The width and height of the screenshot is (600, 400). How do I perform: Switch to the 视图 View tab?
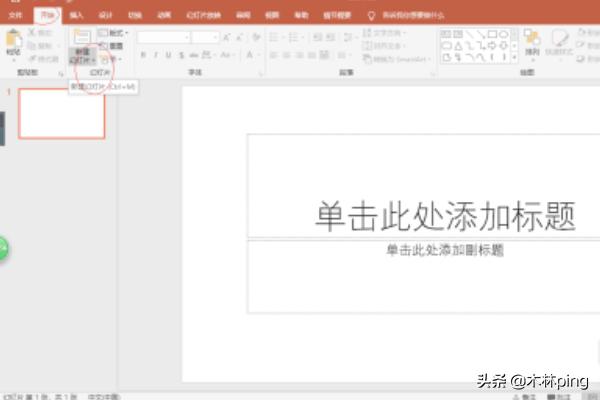(x=272, y=15)
